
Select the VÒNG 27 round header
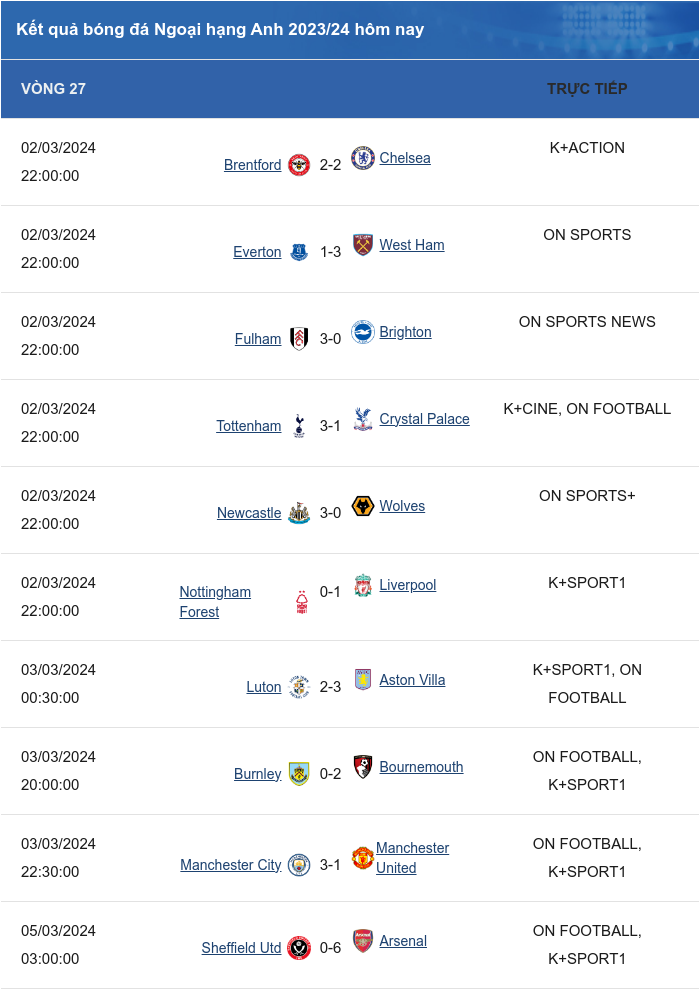(53, 88)
